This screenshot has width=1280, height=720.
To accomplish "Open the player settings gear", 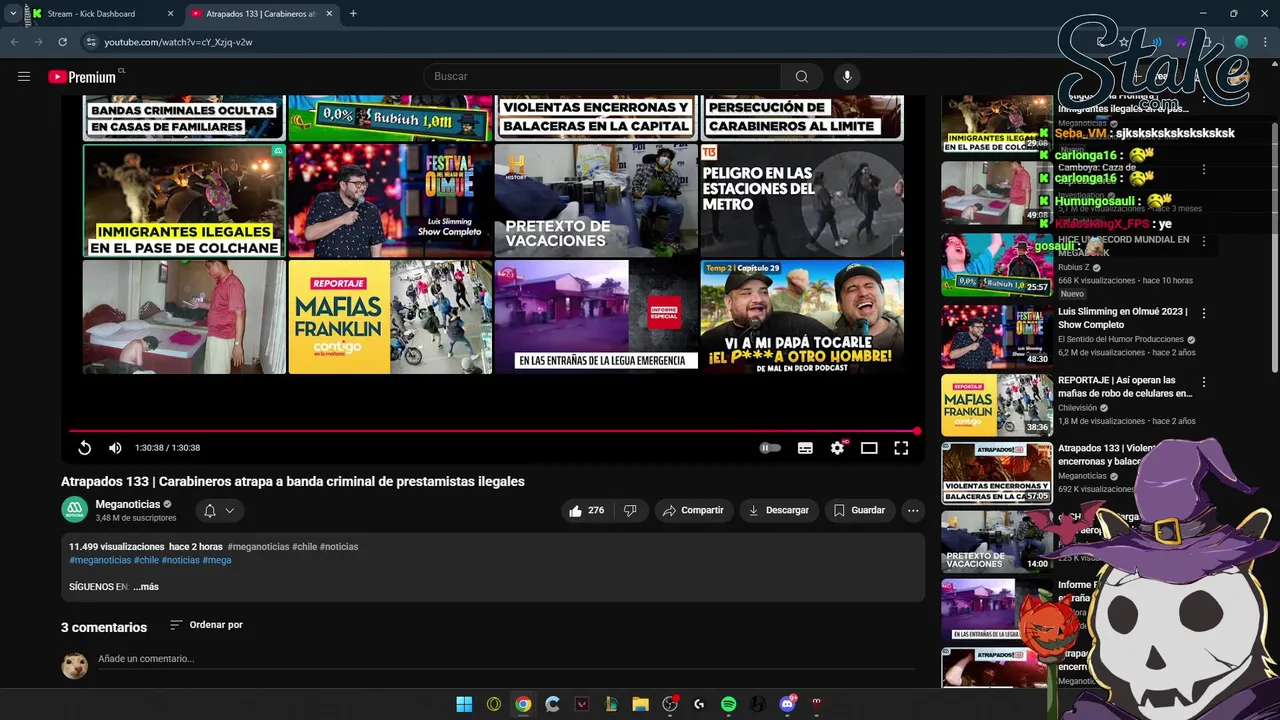I will click(837, 448).
